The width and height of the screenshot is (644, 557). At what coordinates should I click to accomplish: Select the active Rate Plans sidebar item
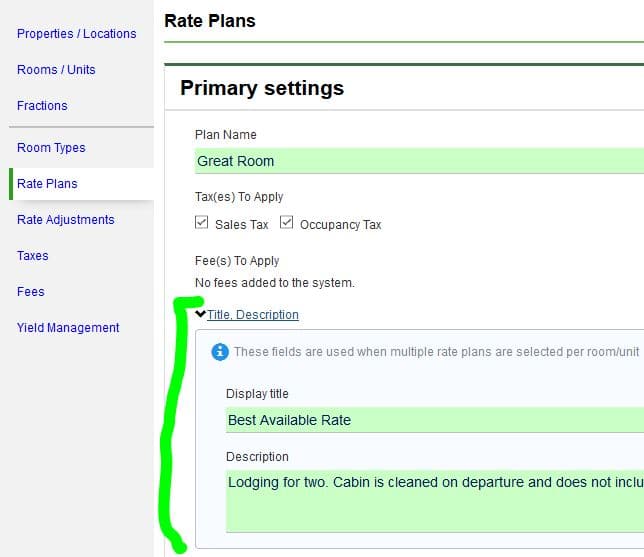47,184
